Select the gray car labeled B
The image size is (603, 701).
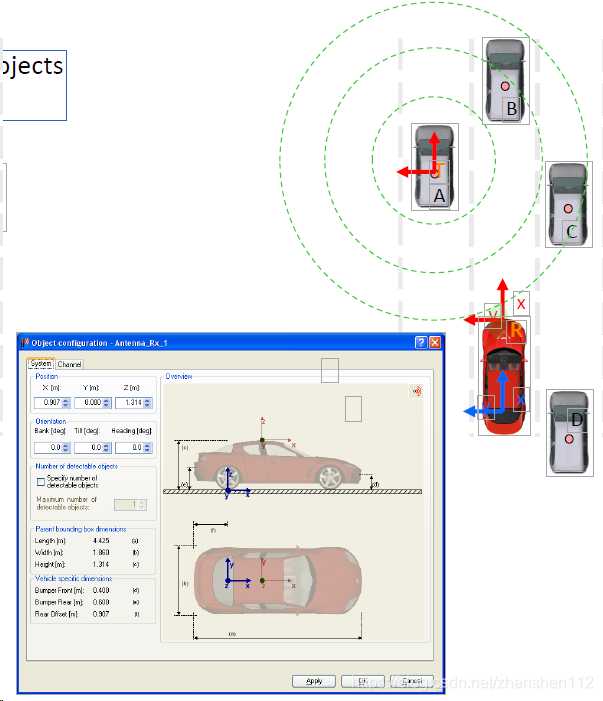[506, 81]
